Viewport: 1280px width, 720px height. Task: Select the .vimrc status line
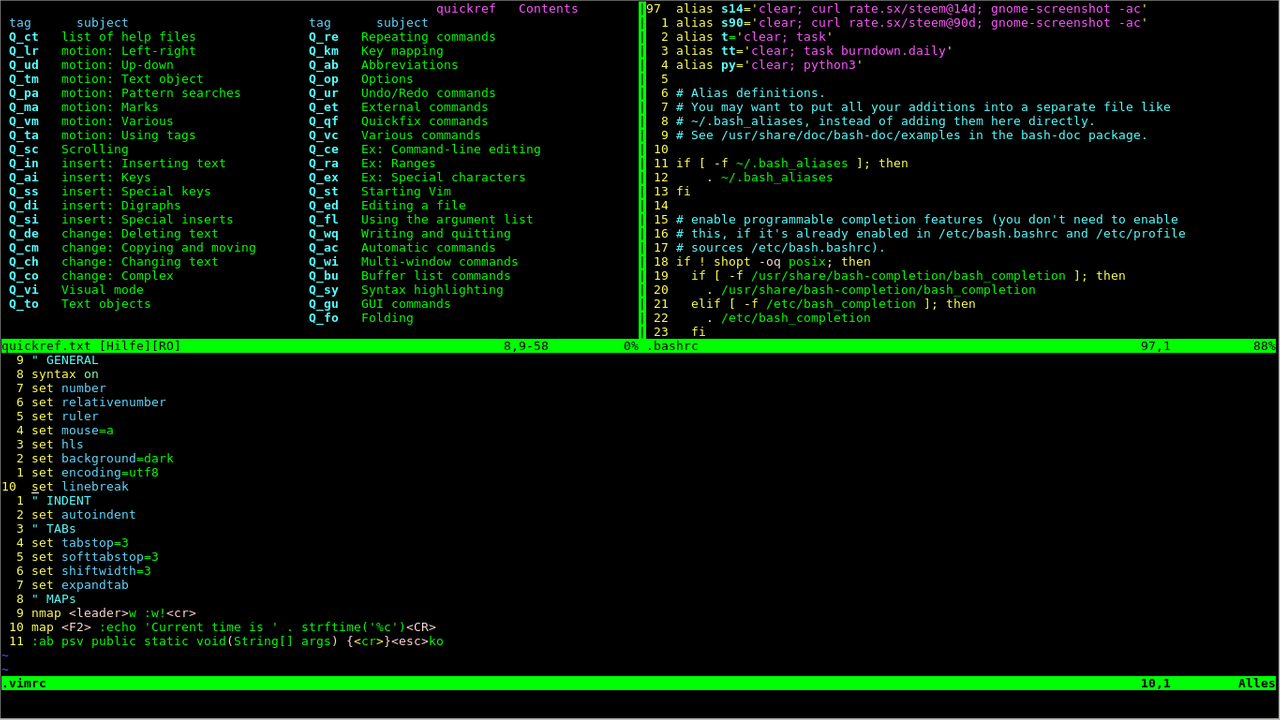[x=640, y=683]
